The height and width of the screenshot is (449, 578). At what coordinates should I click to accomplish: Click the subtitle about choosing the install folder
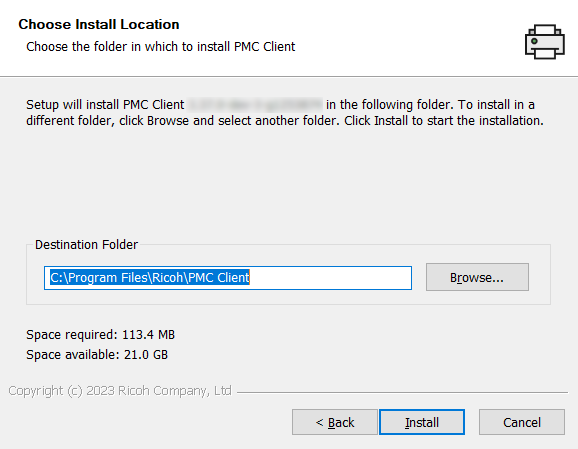161,46
